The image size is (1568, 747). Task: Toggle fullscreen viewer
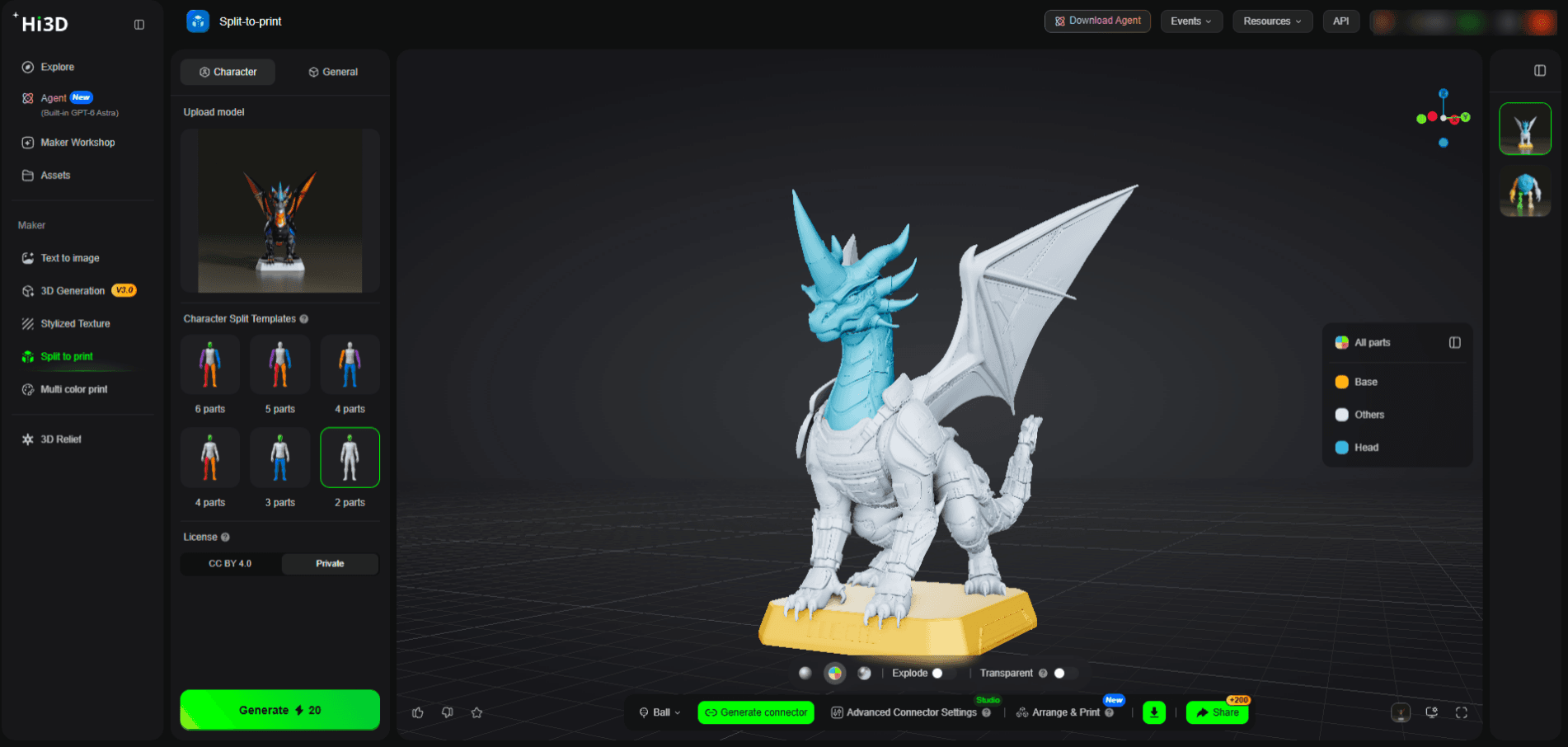click(x=1462, y=713)
